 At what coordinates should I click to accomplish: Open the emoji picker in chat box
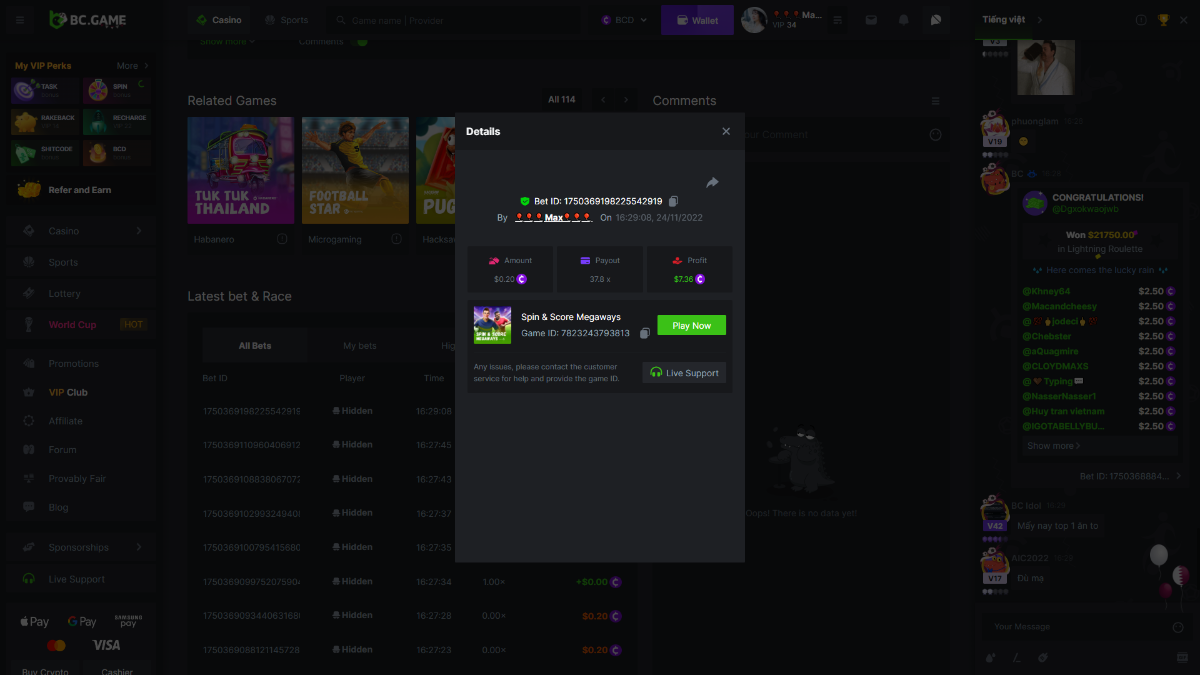[1177, 627]
